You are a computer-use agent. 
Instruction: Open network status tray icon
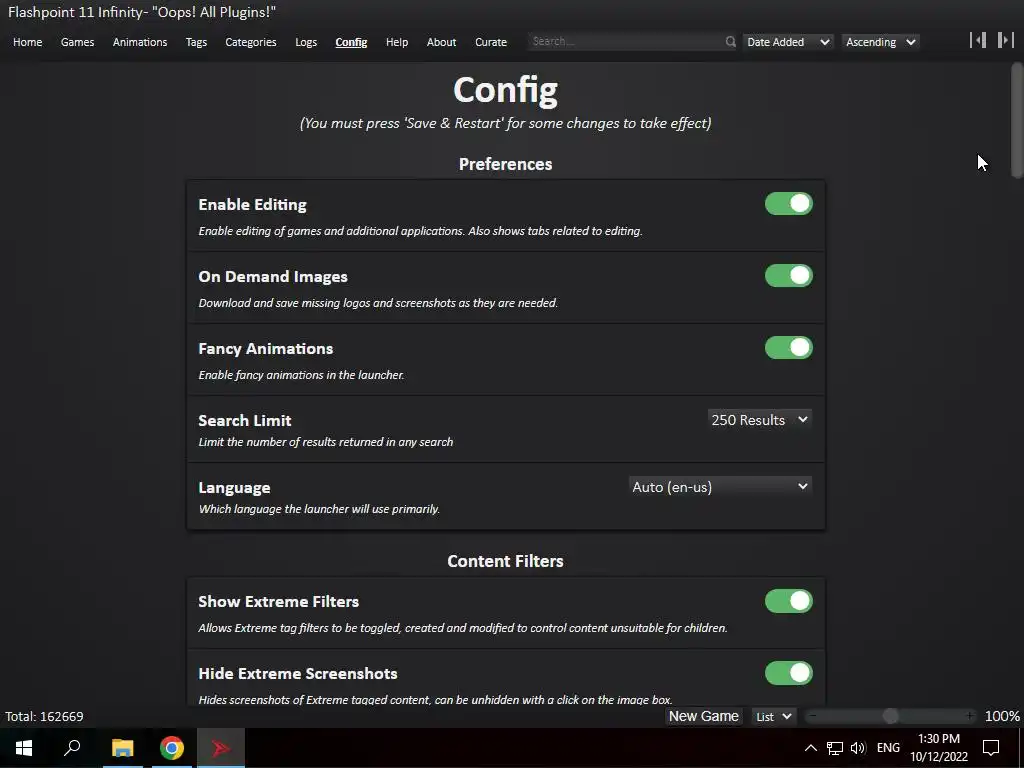click(x=835, y=748)
